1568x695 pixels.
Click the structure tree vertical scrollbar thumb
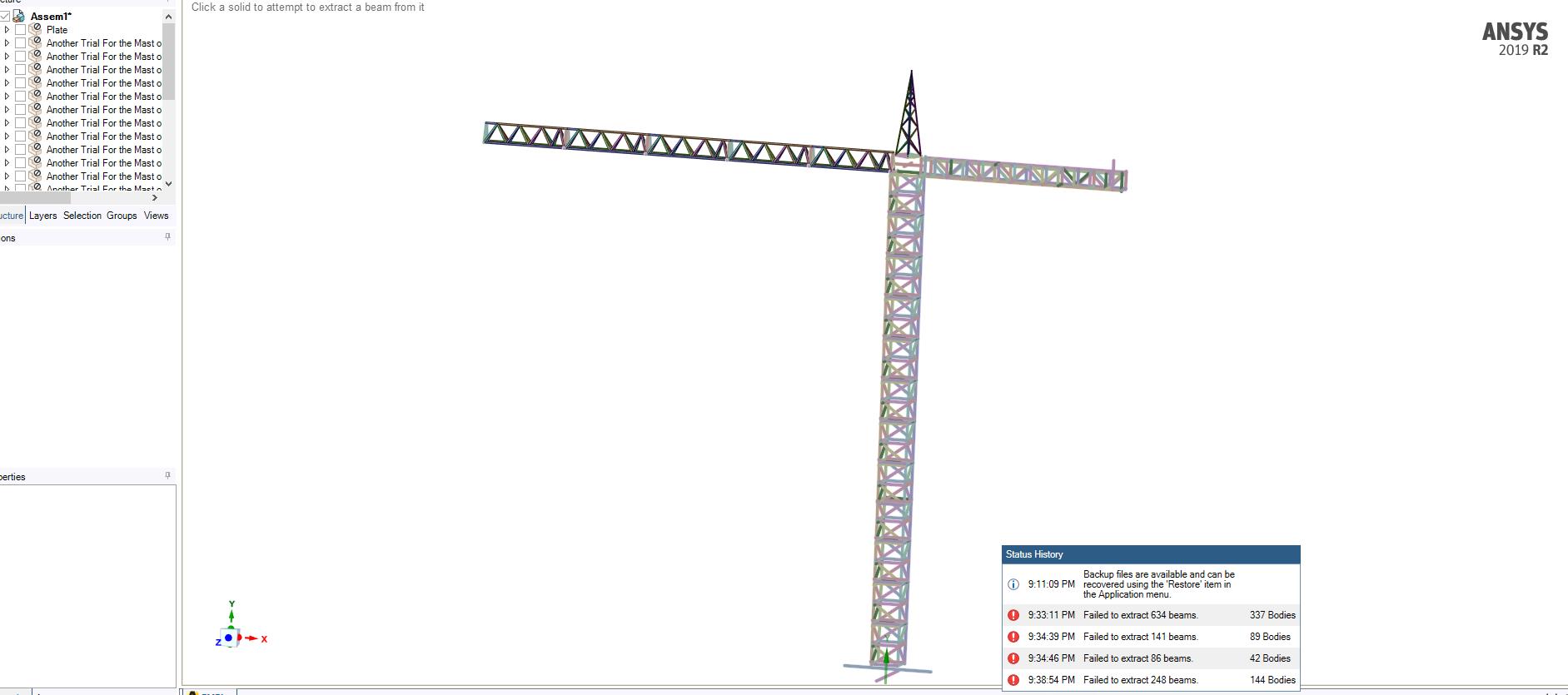click(x=168, y=61)
